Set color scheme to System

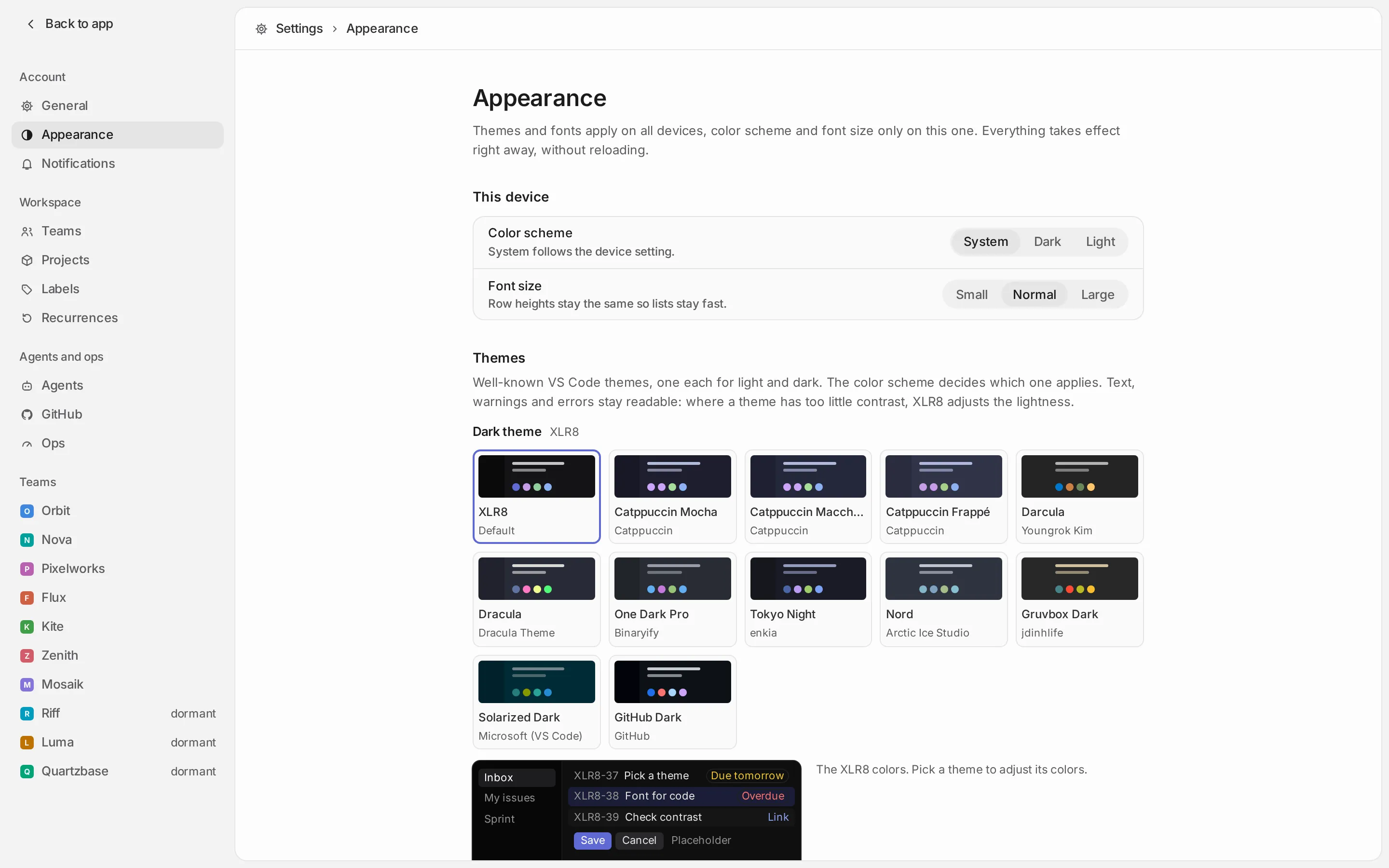pos(985,242)
